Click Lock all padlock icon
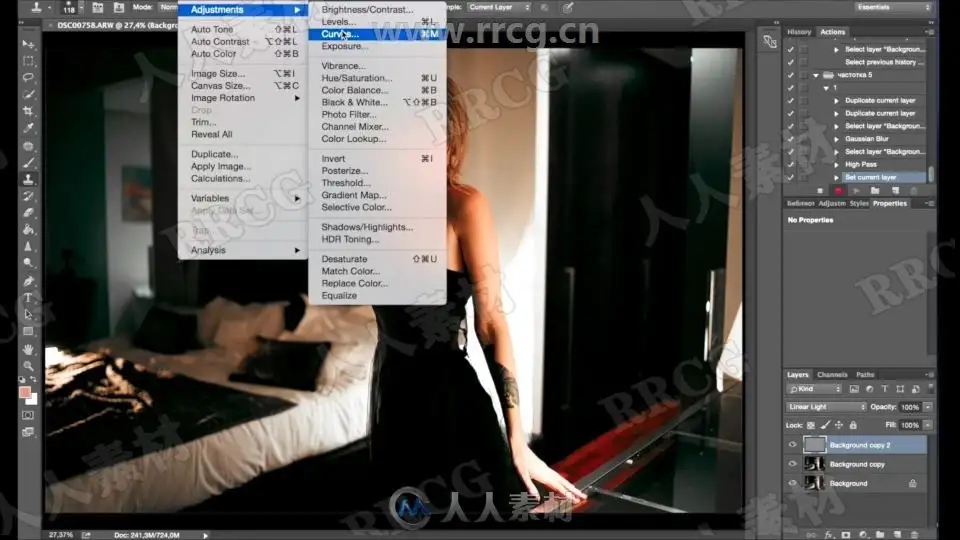The image size is (960, 540). coord(853,425)
